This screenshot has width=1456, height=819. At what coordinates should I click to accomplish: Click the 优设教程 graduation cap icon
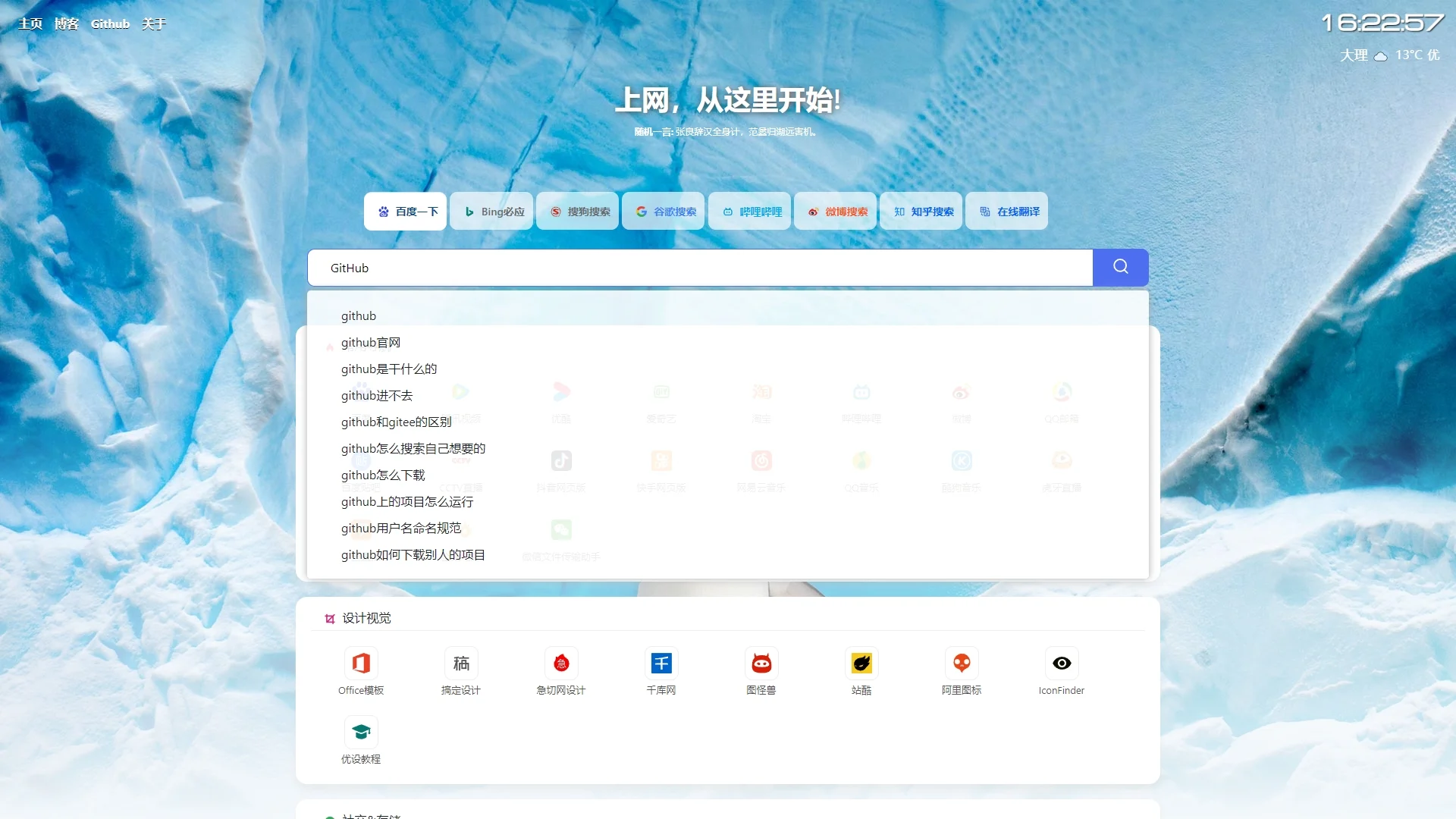click(361, 730)
